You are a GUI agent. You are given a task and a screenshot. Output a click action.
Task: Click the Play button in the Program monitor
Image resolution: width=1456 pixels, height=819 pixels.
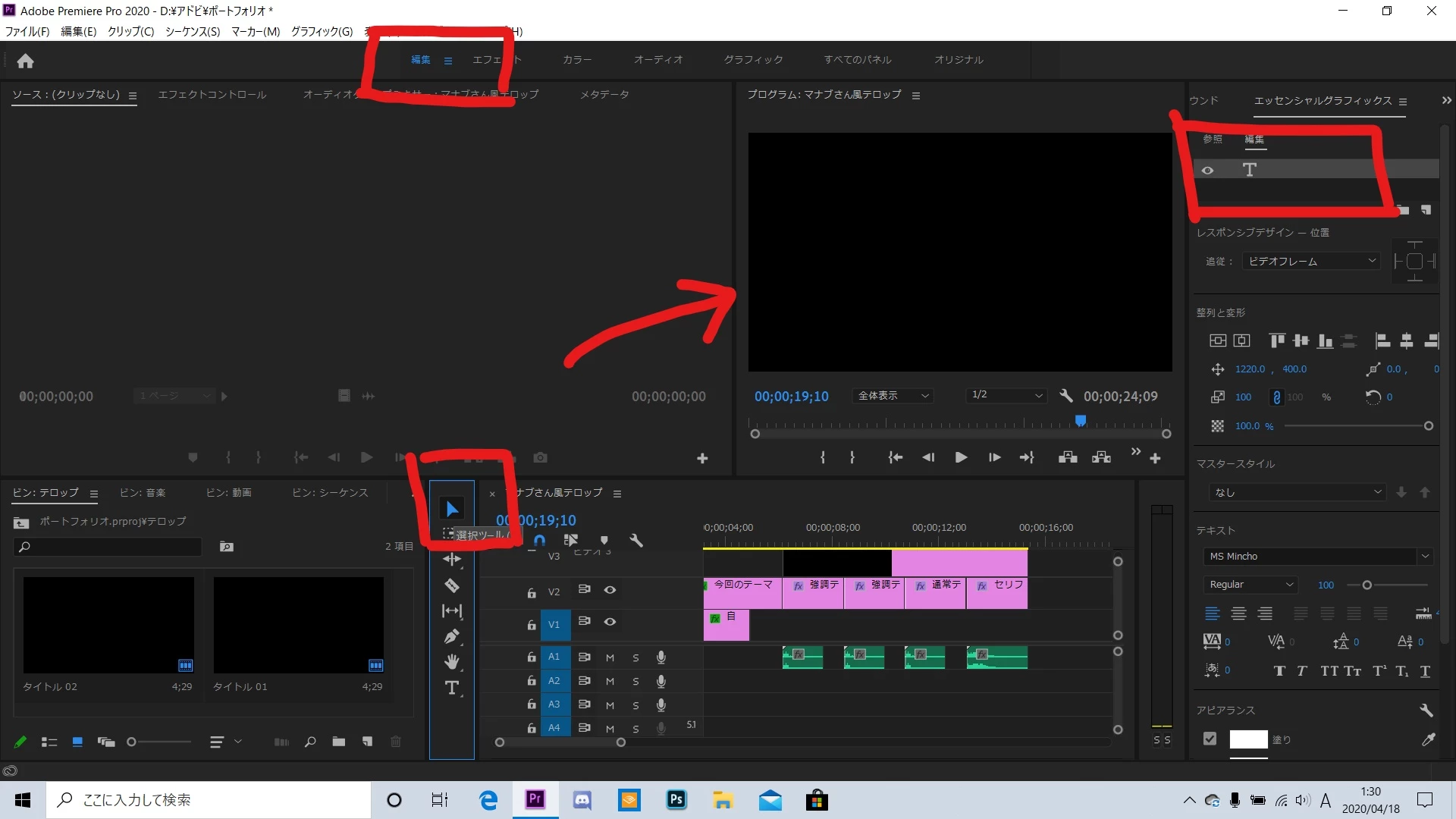tap(961, 457)
